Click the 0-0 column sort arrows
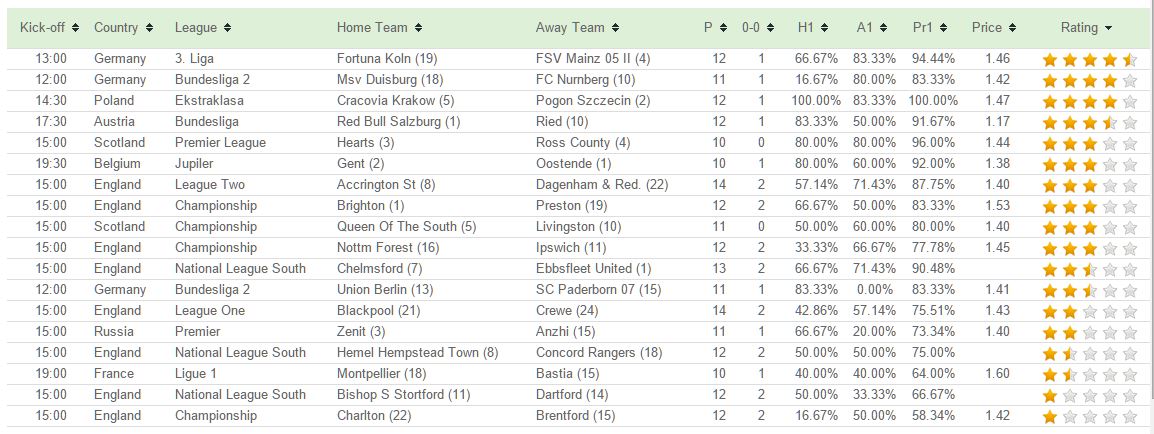Image resolution: width=1154 pixels, height=434 pixels. (770, 28)
